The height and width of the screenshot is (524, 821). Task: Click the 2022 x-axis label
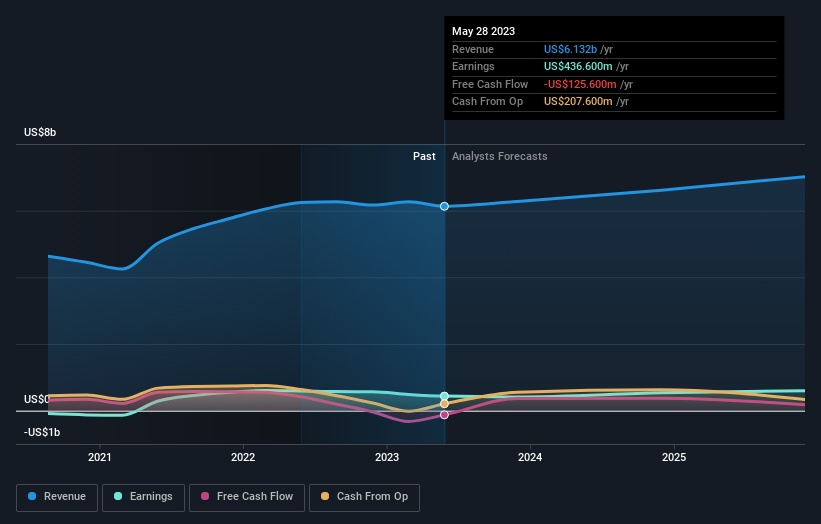click(243, 457)
